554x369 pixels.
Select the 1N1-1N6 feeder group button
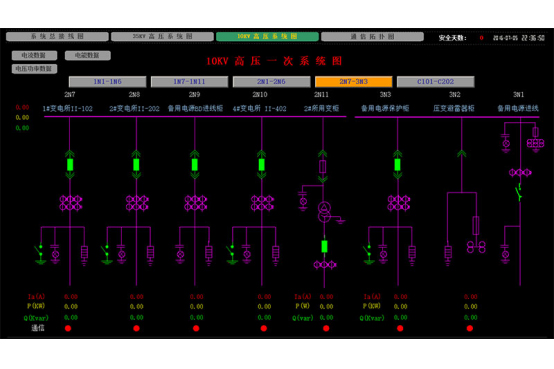pos(107,82)
